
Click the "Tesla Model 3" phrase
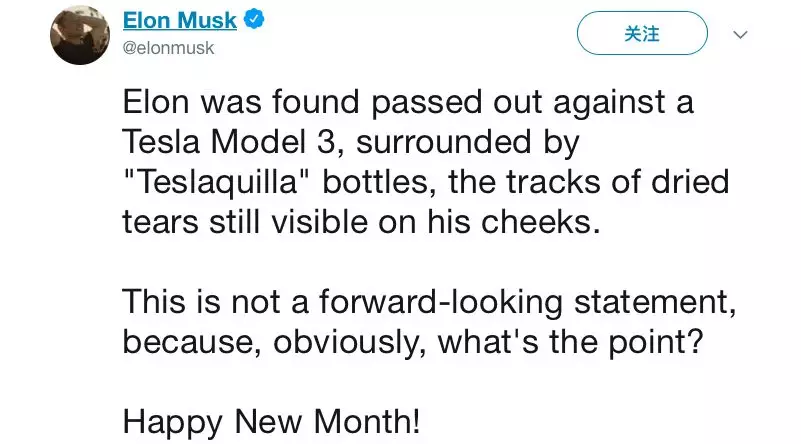228,142
